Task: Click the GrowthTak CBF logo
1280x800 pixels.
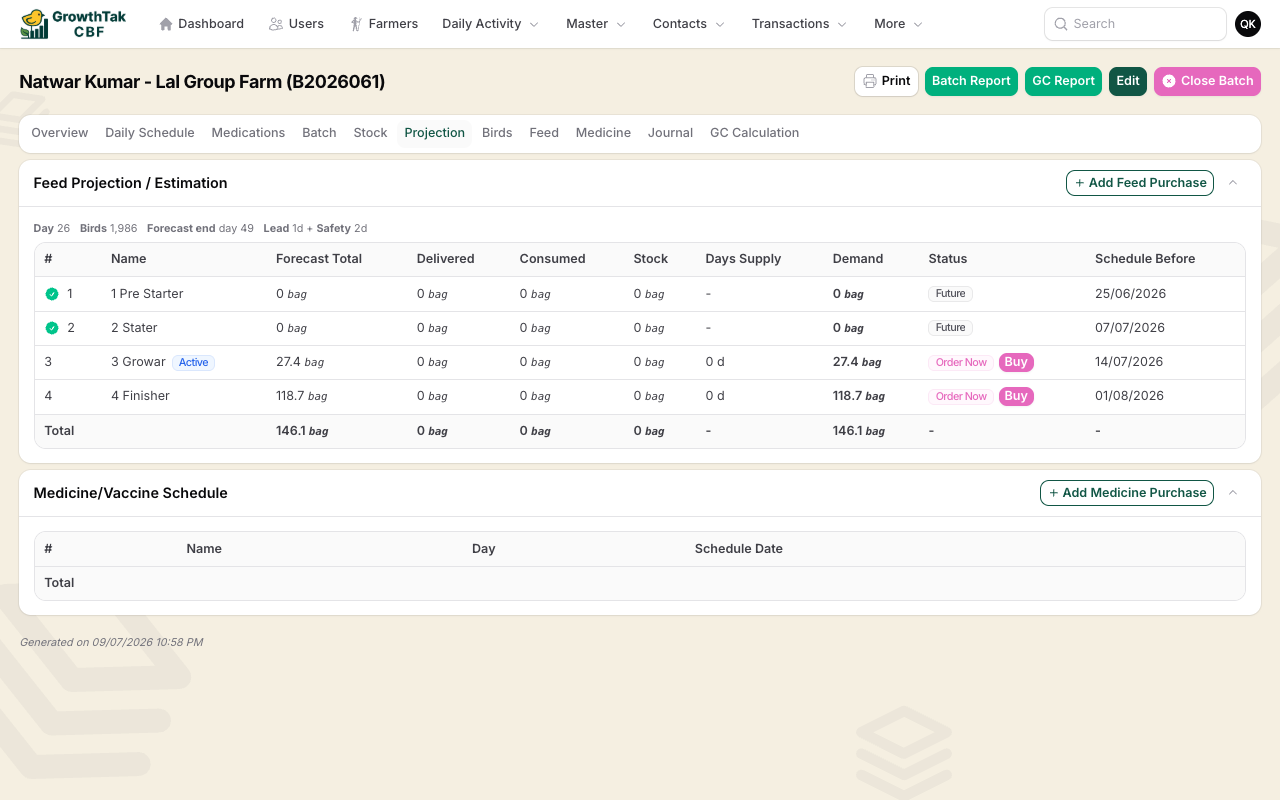Action: tap(73, 24)
